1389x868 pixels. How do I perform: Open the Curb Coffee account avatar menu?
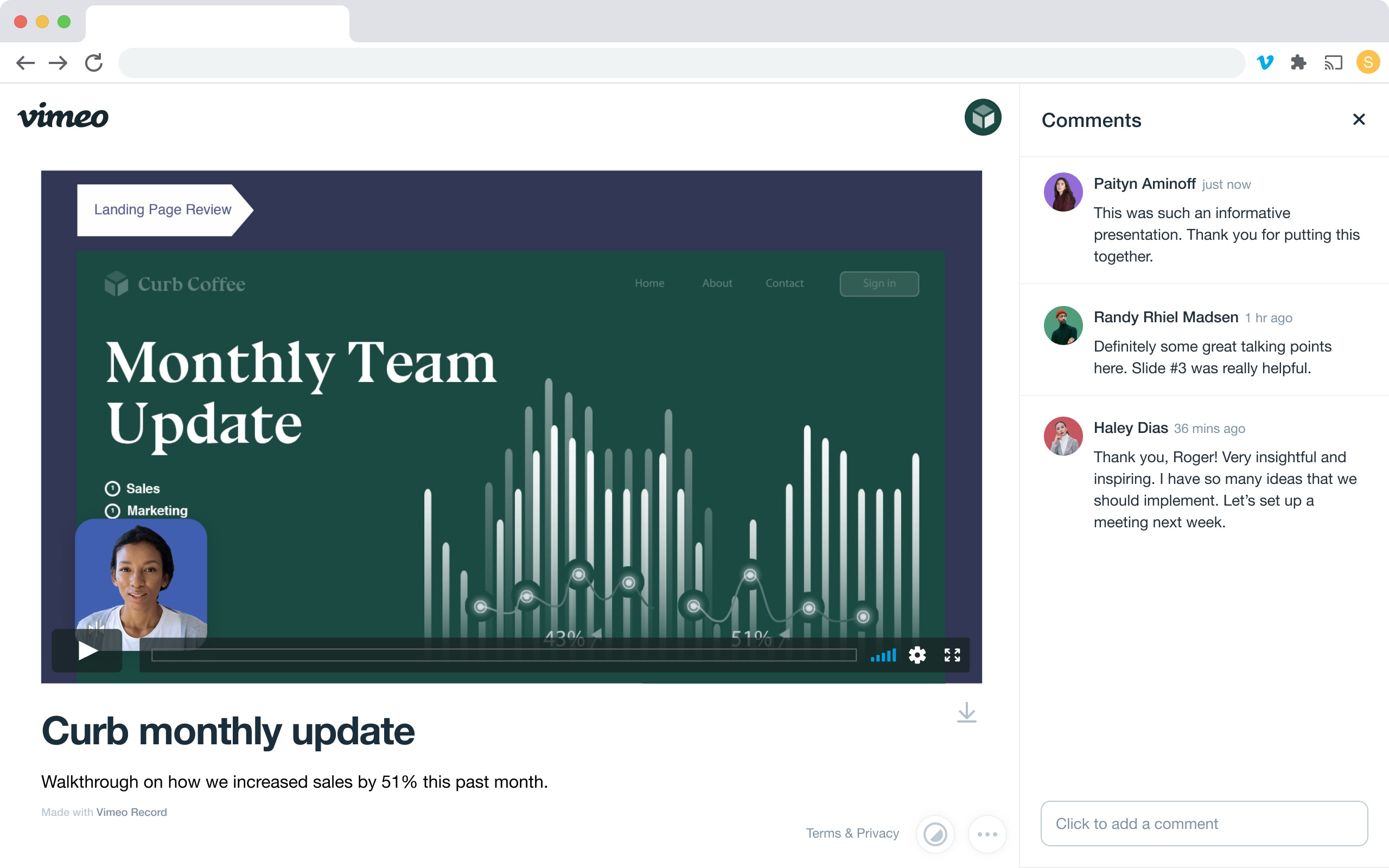pos(983,117)
